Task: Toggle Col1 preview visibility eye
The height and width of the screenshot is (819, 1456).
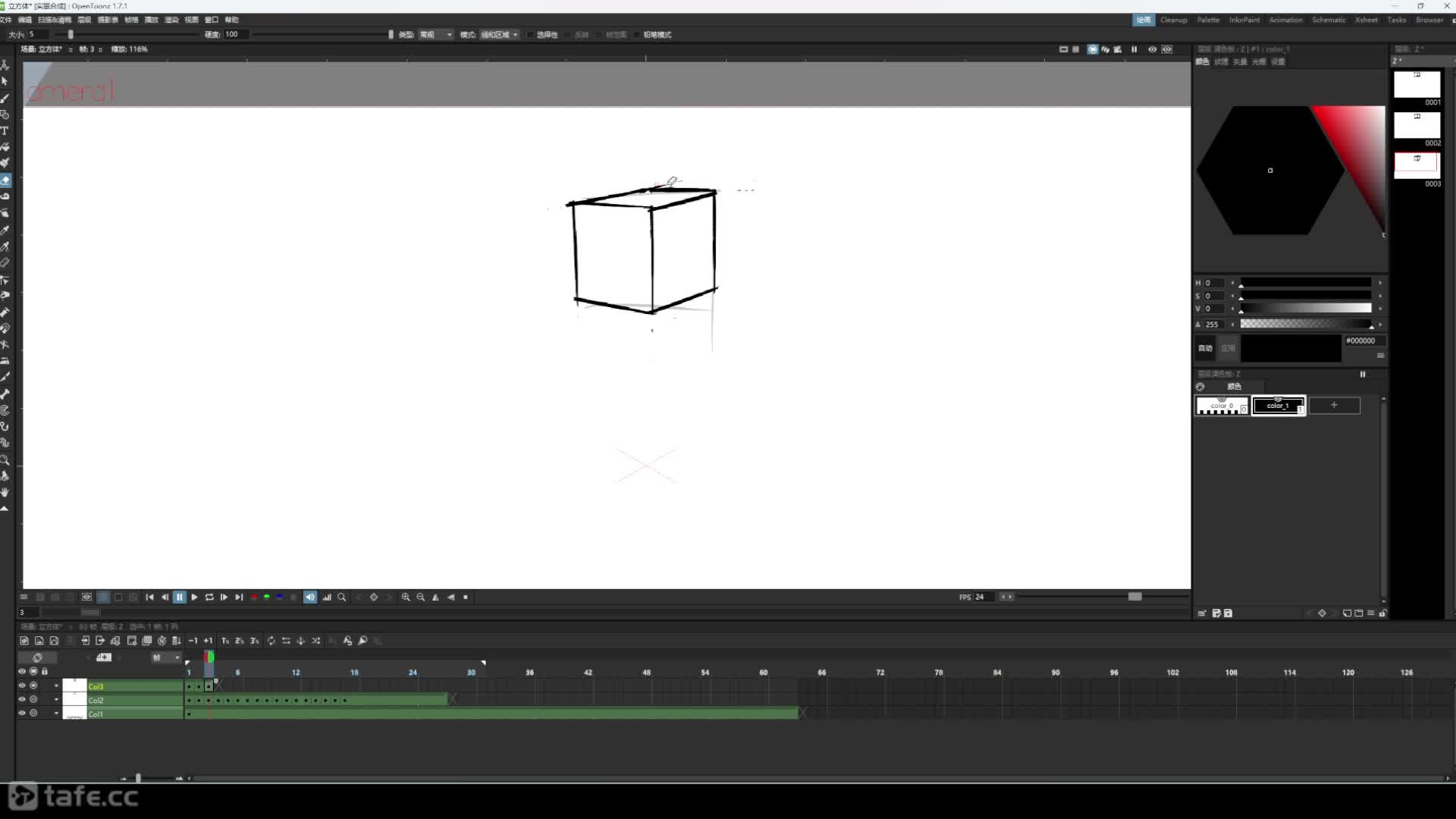Action: pos(21,713)
